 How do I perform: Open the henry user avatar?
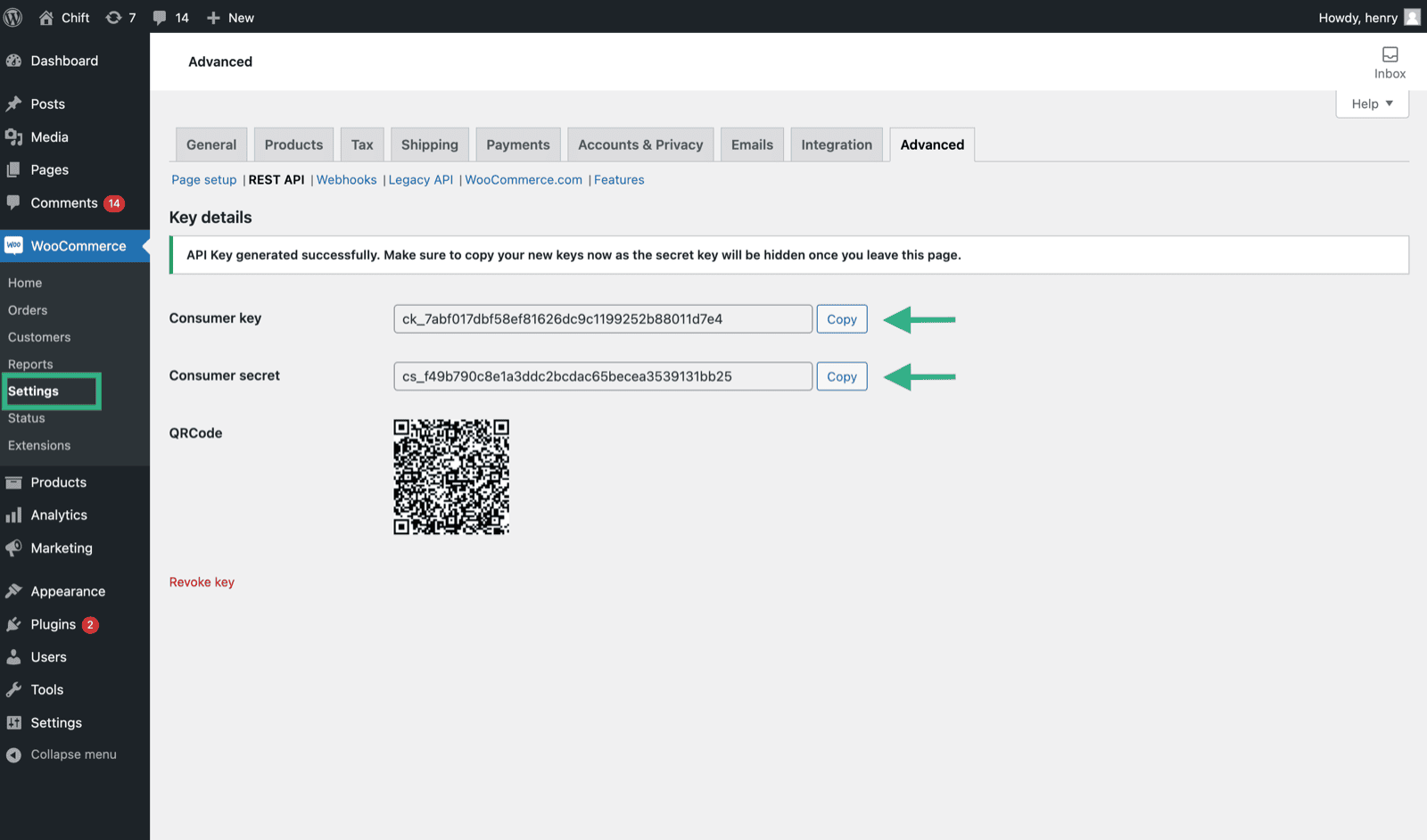click(1412, 17)
